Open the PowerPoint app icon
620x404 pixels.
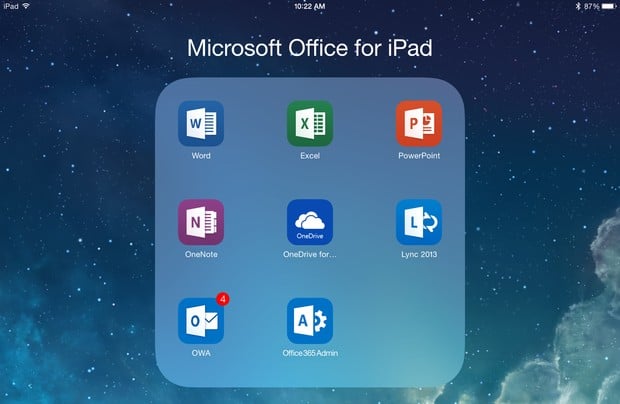[419, 123]
